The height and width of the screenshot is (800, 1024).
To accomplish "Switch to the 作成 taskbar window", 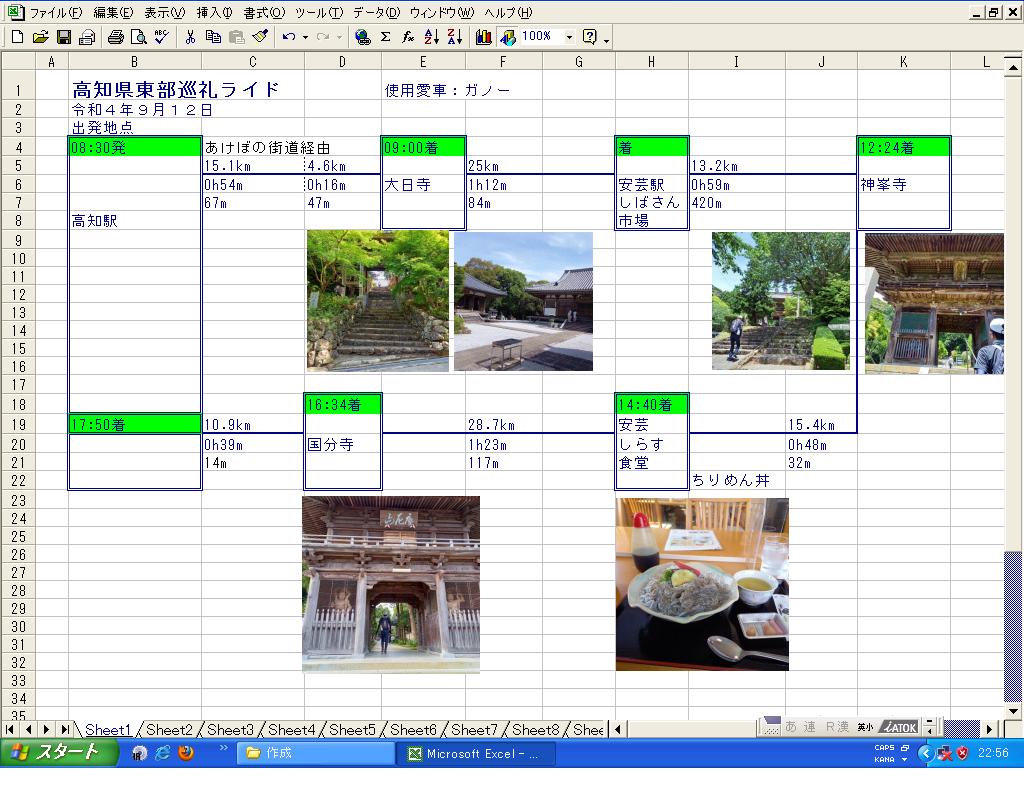I will point(315,753).
